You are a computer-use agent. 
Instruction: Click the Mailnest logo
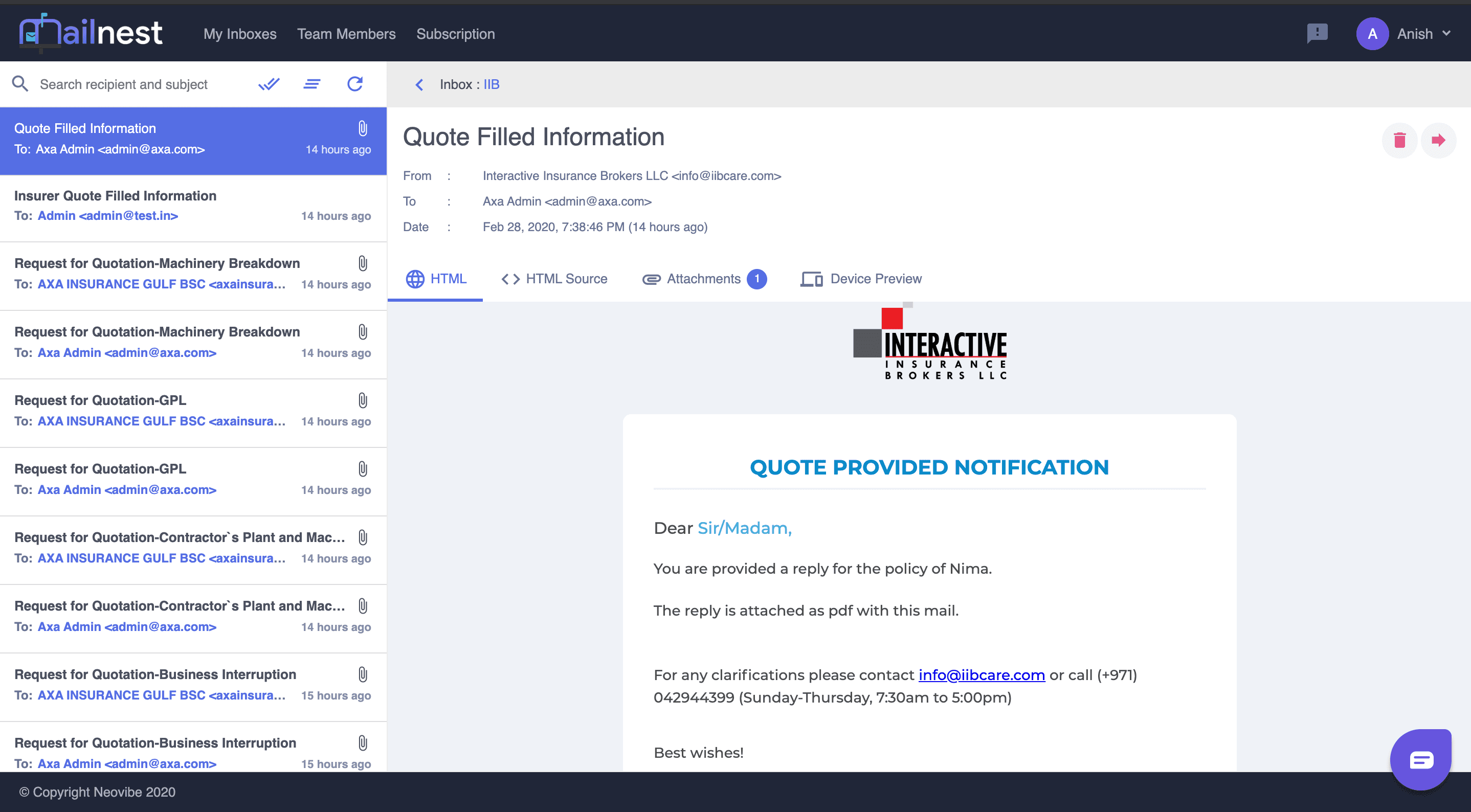tap(91, 32)
